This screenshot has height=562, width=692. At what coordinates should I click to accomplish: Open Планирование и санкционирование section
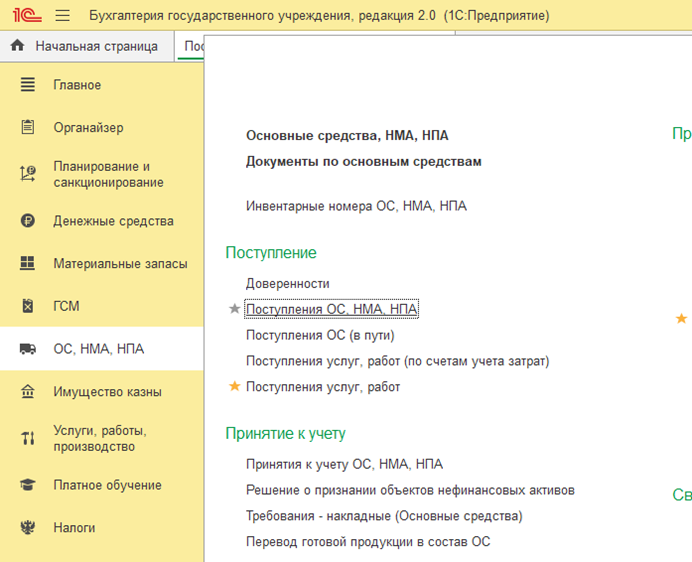pos(102,174)
